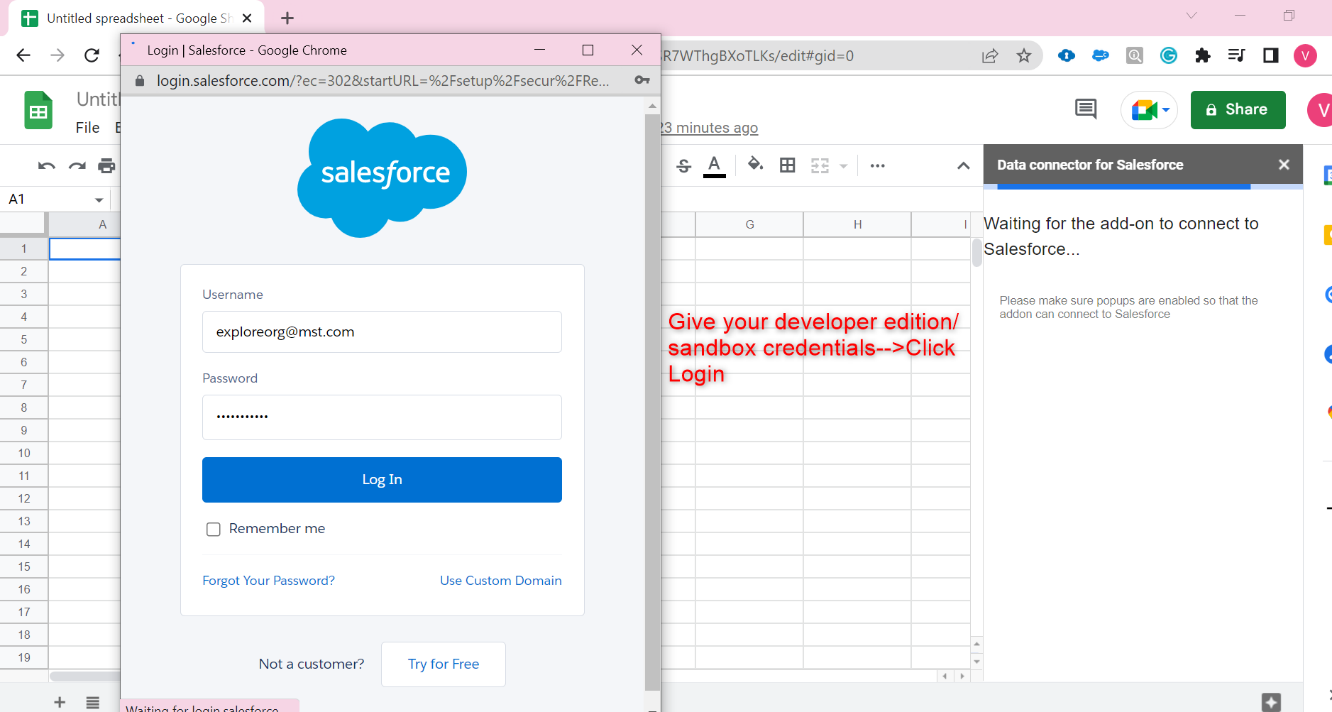Open the Name Box dropdown showing A1
The width and height of the screenshot is (1332, 712).
coord(98,199)
